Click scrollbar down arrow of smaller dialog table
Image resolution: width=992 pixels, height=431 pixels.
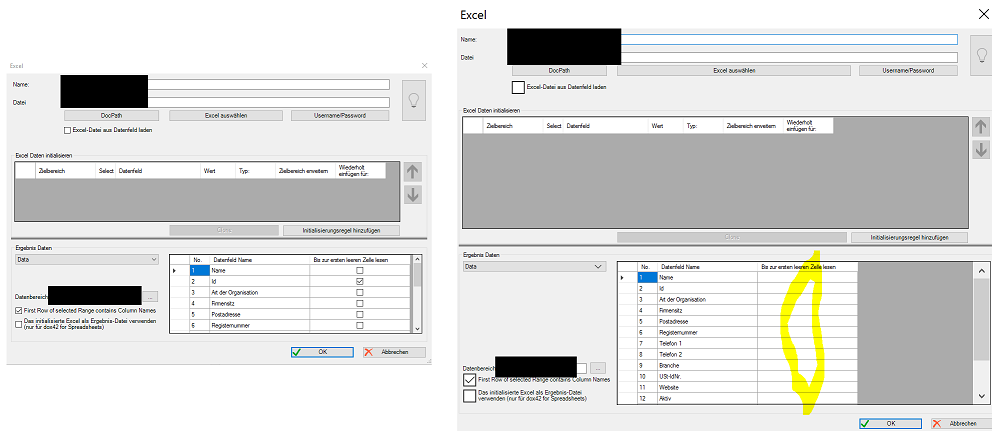416,328
